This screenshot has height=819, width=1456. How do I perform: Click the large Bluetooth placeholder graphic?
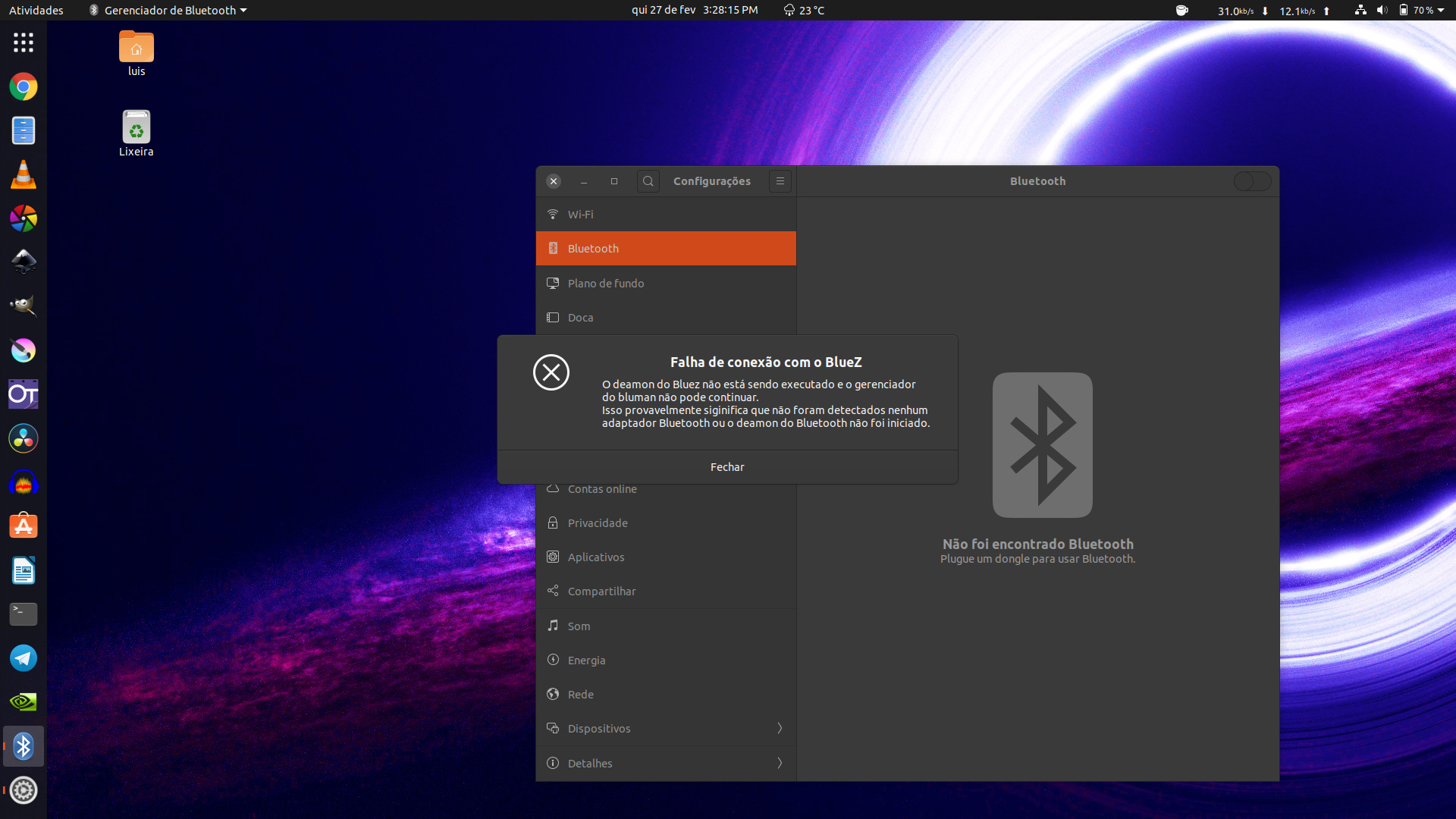tap(1043, 445)
